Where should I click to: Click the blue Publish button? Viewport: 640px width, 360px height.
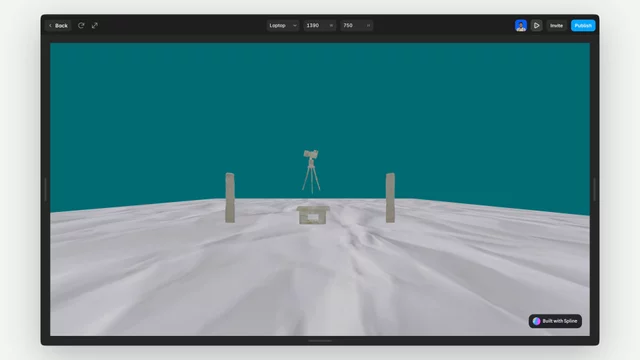click(x=583, y=25)
